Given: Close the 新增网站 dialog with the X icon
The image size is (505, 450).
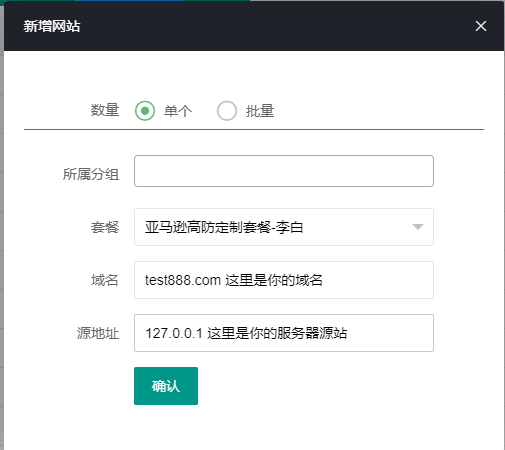Looking at the screenshot, I should click(x=481, y=26).
